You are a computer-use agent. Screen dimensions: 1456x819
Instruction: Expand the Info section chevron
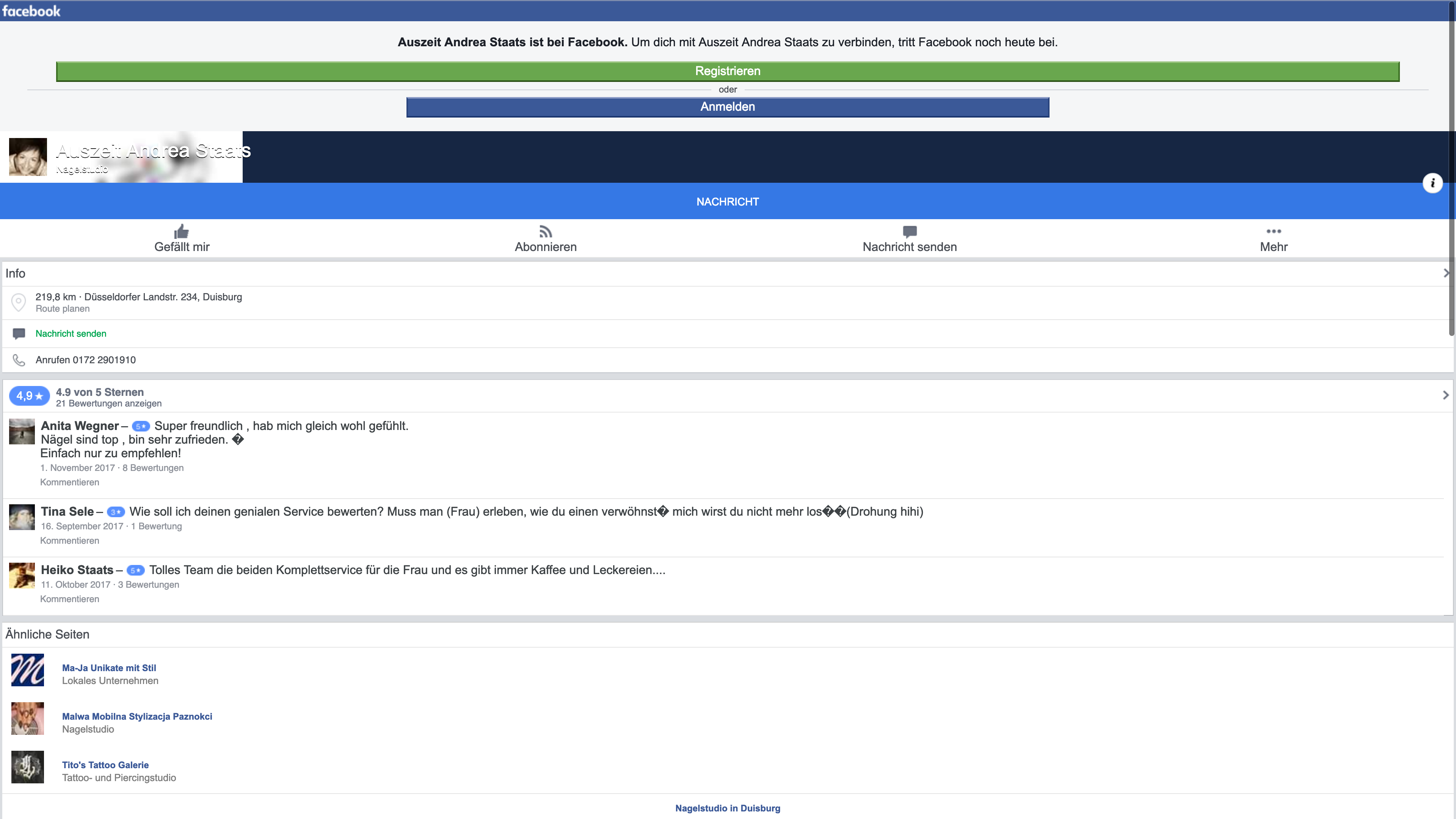1445,273
